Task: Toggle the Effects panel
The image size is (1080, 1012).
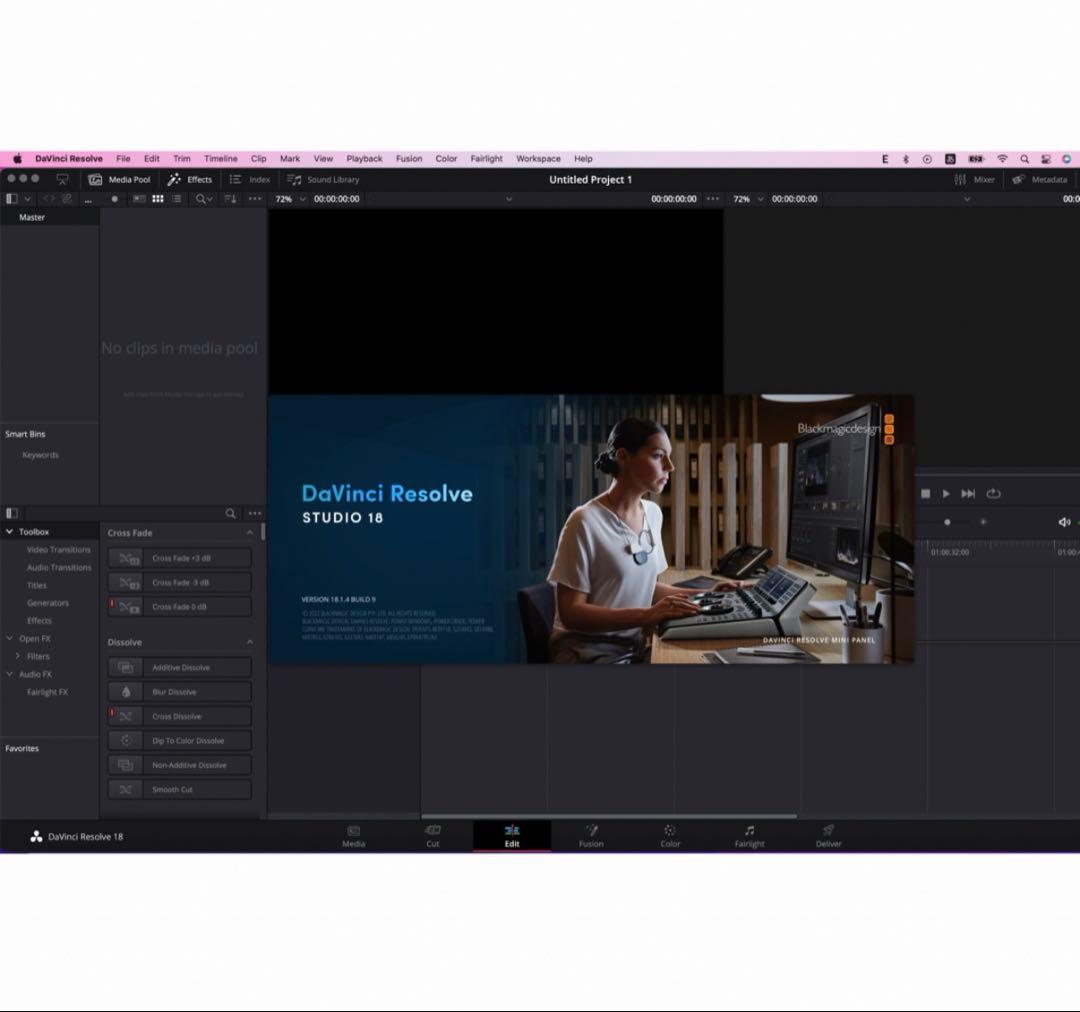Action: point(190,180)
